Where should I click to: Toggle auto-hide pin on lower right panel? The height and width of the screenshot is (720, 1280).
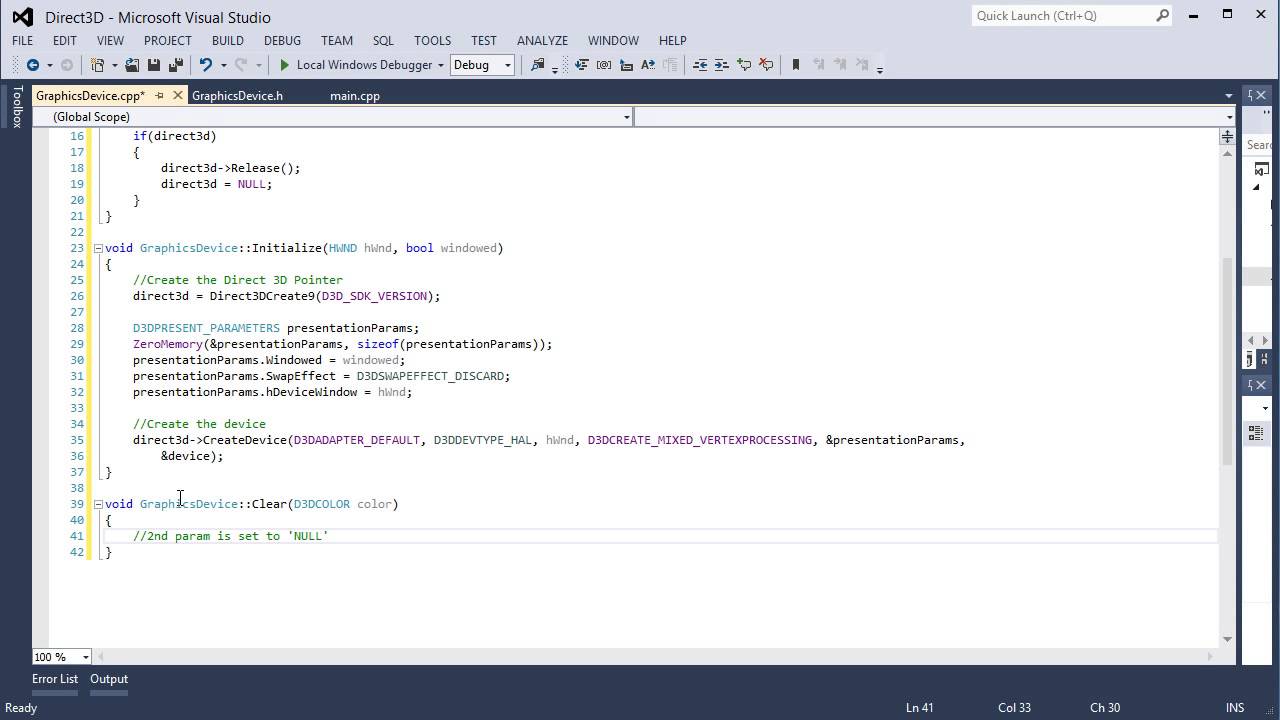pyautogui.click(x=1249, y=385)
